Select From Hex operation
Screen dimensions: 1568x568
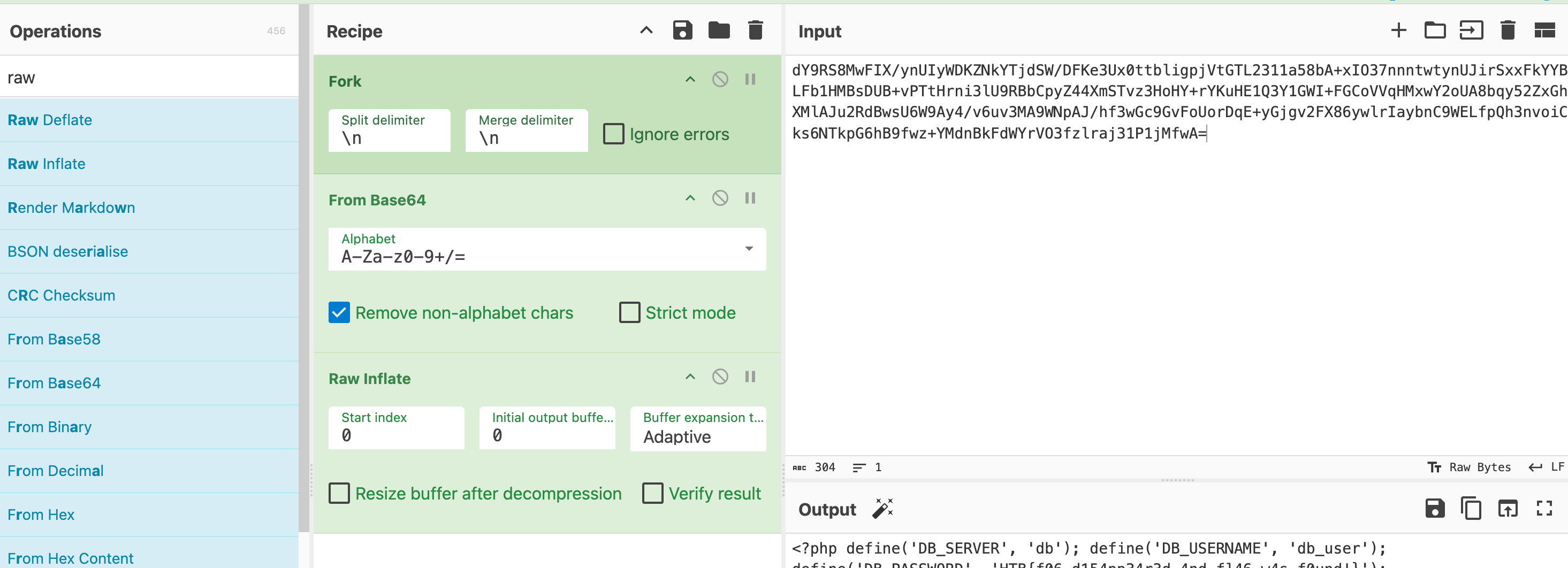click(149, 514)
